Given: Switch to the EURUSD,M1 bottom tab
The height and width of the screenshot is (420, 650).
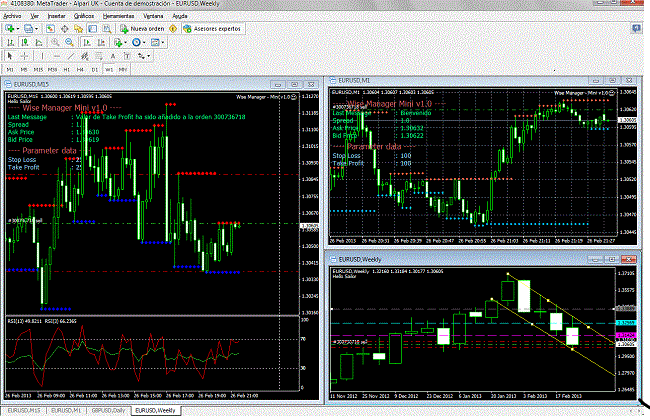Looking at the screenshot, I should click(x=66, y=410).
